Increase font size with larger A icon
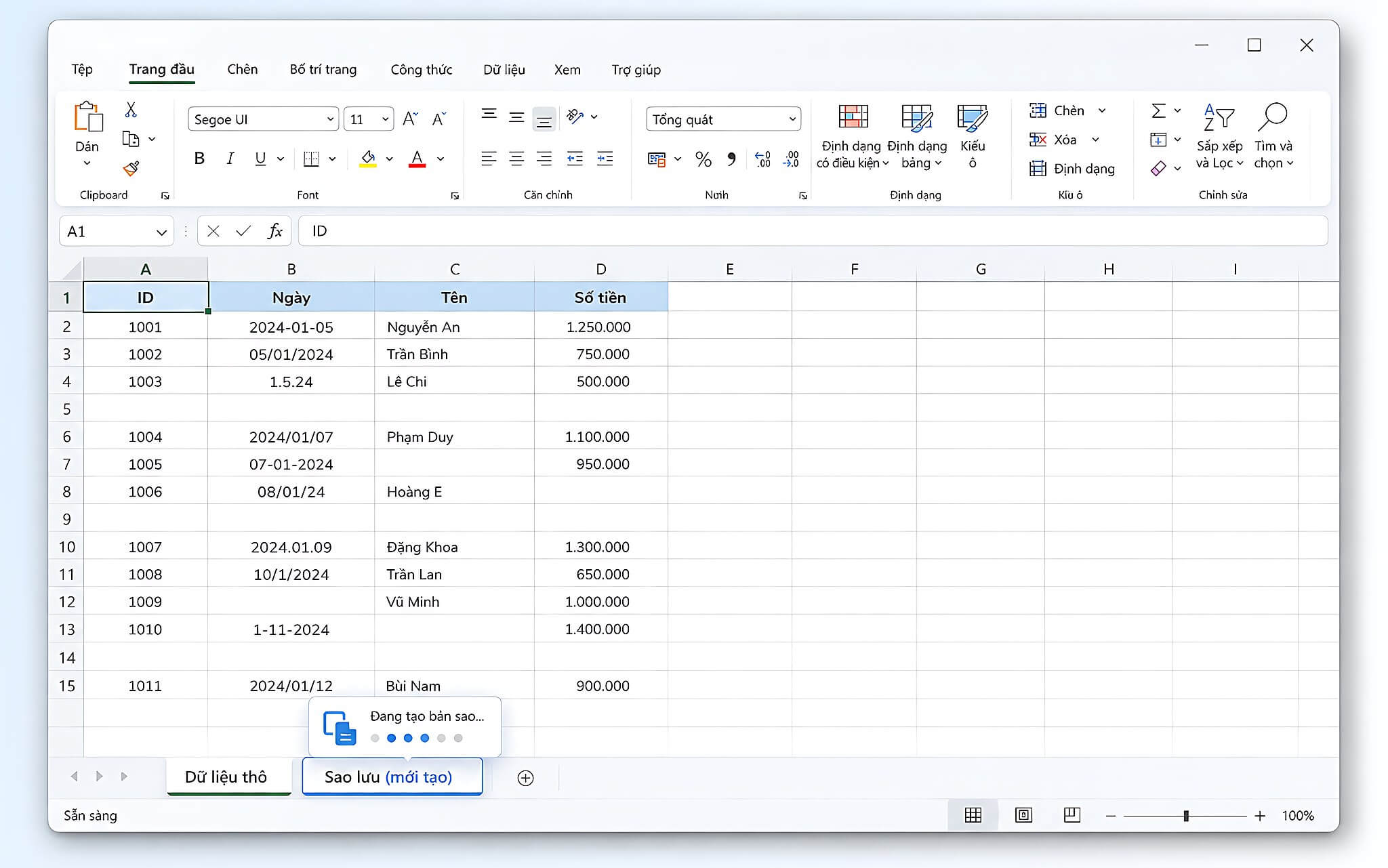1388x868 pixels. pyautogui.click(x=410, y=119)
